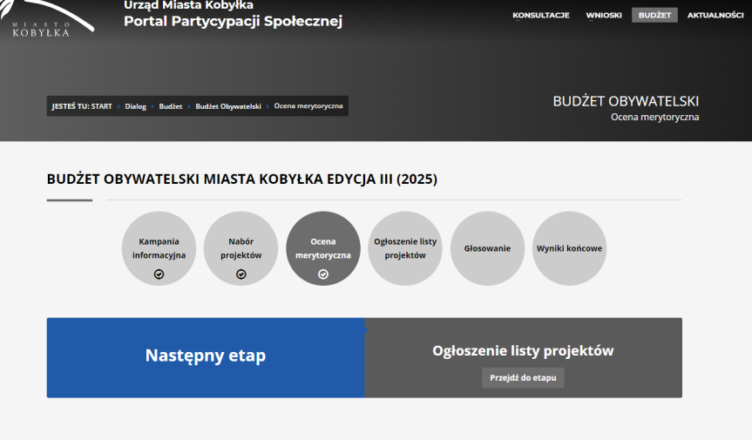Select the Kampania informacyjna stage circle
The image size is (752, 440).
tap(159, 248)
